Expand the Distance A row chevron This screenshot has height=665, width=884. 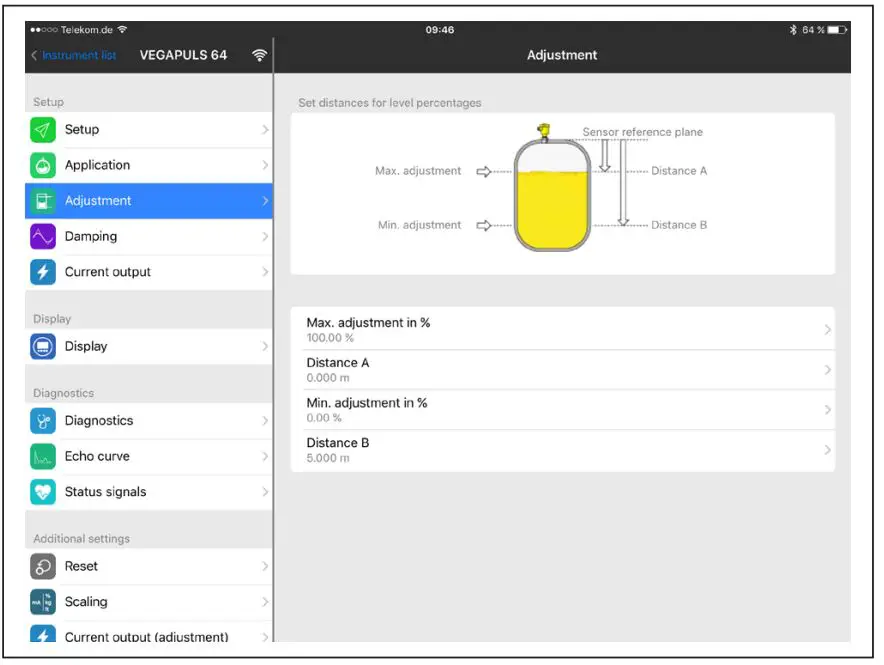pos(828,370)
